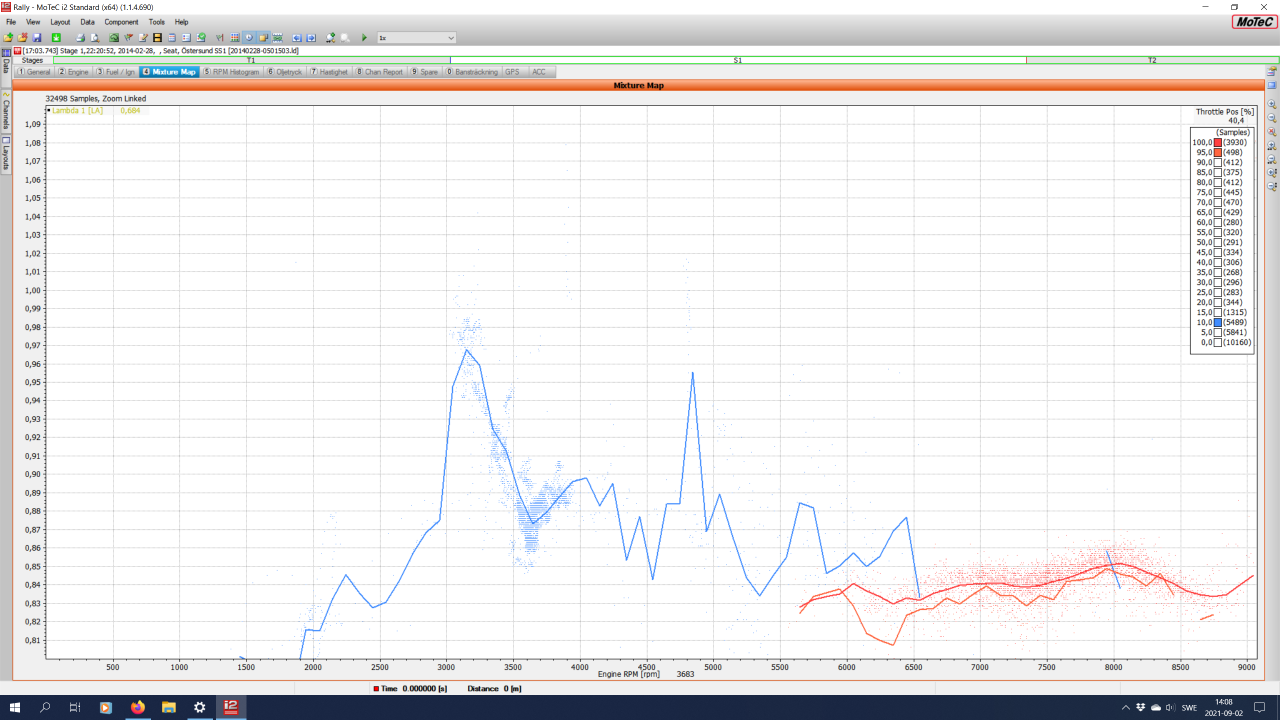
Task: Expand the Data side panel
Action: (5, 66)
